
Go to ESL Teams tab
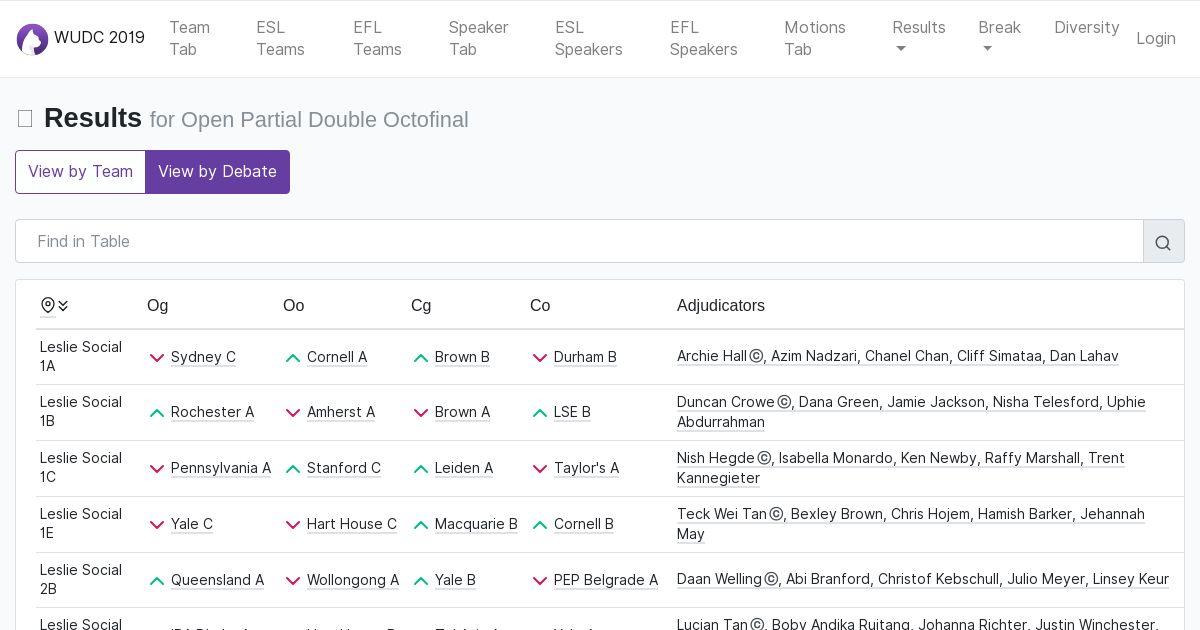coord(280,38)
